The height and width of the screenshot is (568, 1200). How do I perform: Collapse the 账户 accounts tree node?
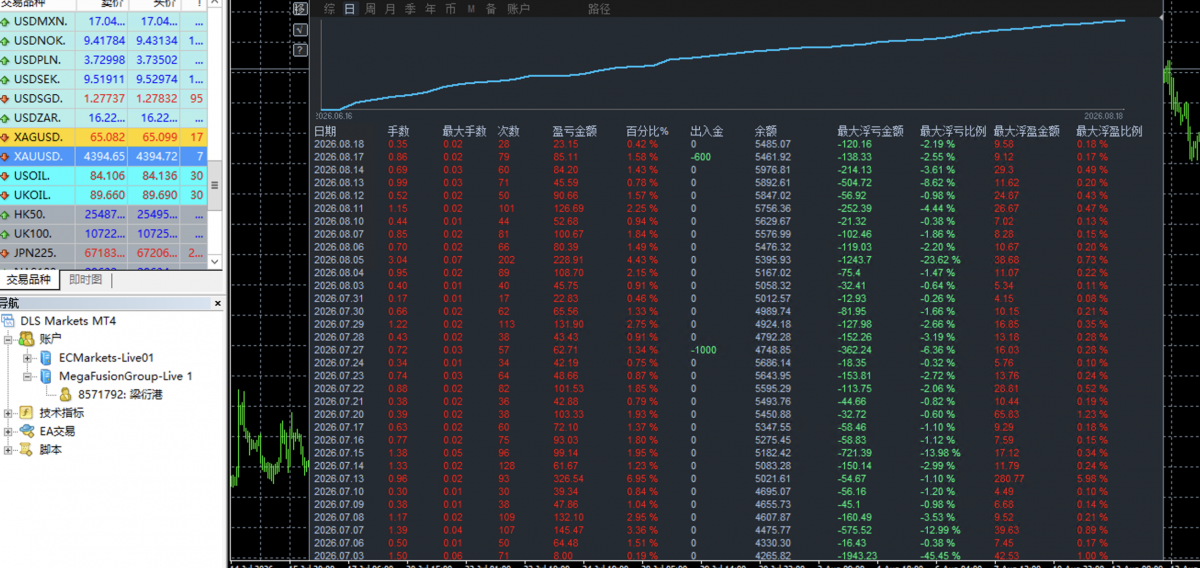click(x=8, y=339)
